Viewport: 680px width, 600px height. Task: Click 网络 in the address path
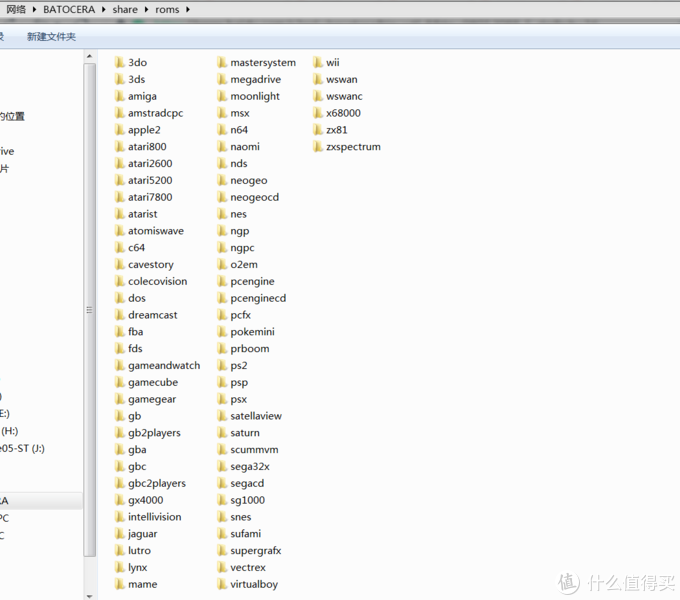(x=16, y=9)
